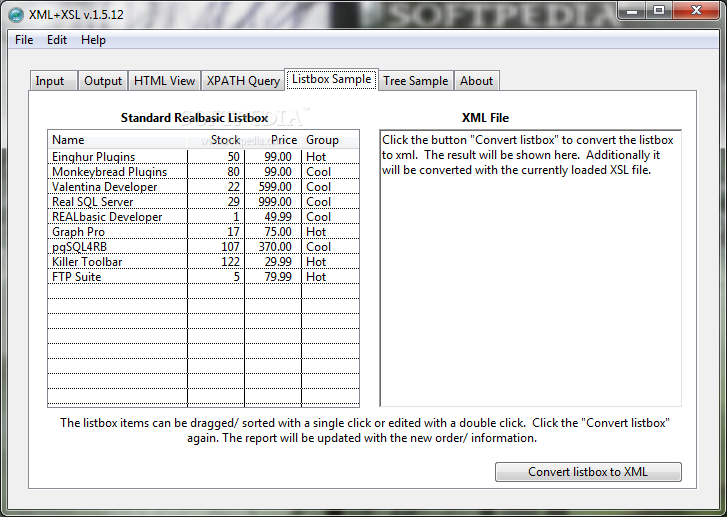The image size is (727, 517).
Task: Click stock value 80 for Monkeybread Plugins
Action: (x=233, y=172)
